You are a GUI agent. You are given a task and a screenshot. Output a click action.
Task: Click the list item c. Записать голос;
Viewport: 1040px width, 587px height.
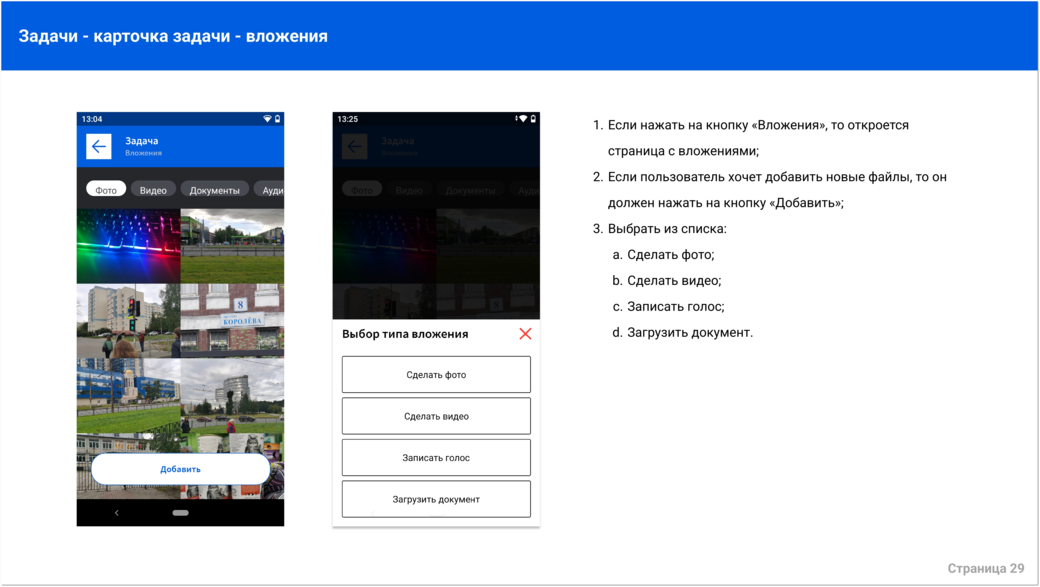[x=669, y=306]
